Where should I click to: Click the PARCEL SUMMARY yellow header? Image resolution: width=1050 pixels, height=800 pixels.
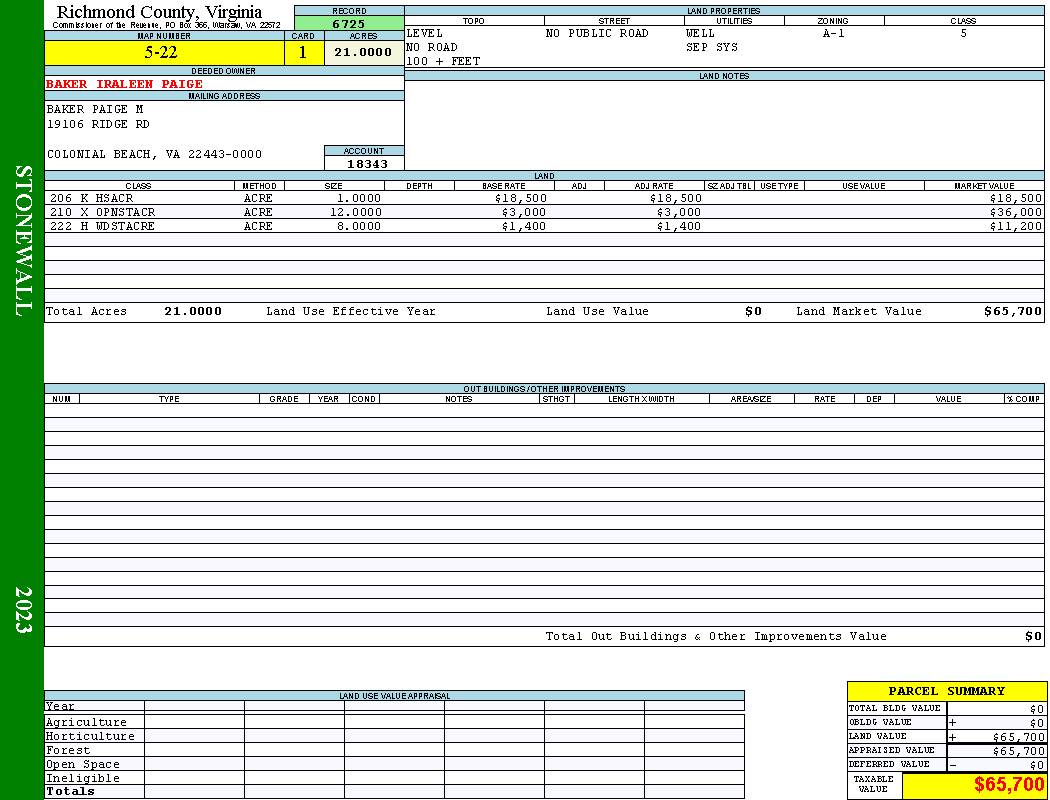[946, 692]
